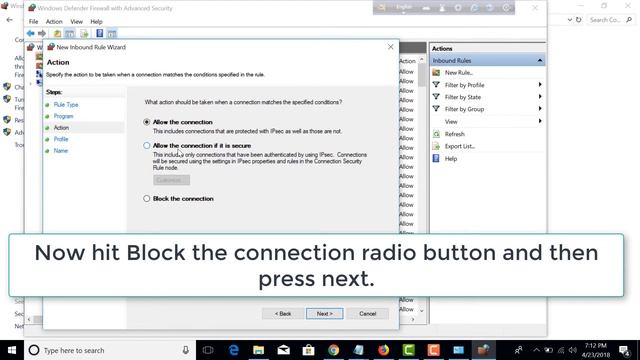Click New Rule... in Actions pane
Viewport: 640px width, 360px height.
click(458, 73)
